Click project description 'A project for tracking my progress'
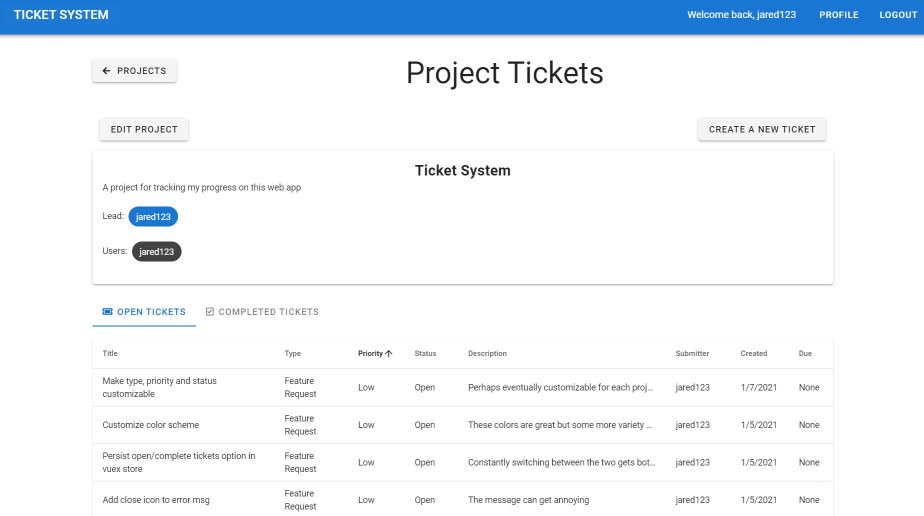Viewport: 924px width, 516px height. click(x=202, y=187)
